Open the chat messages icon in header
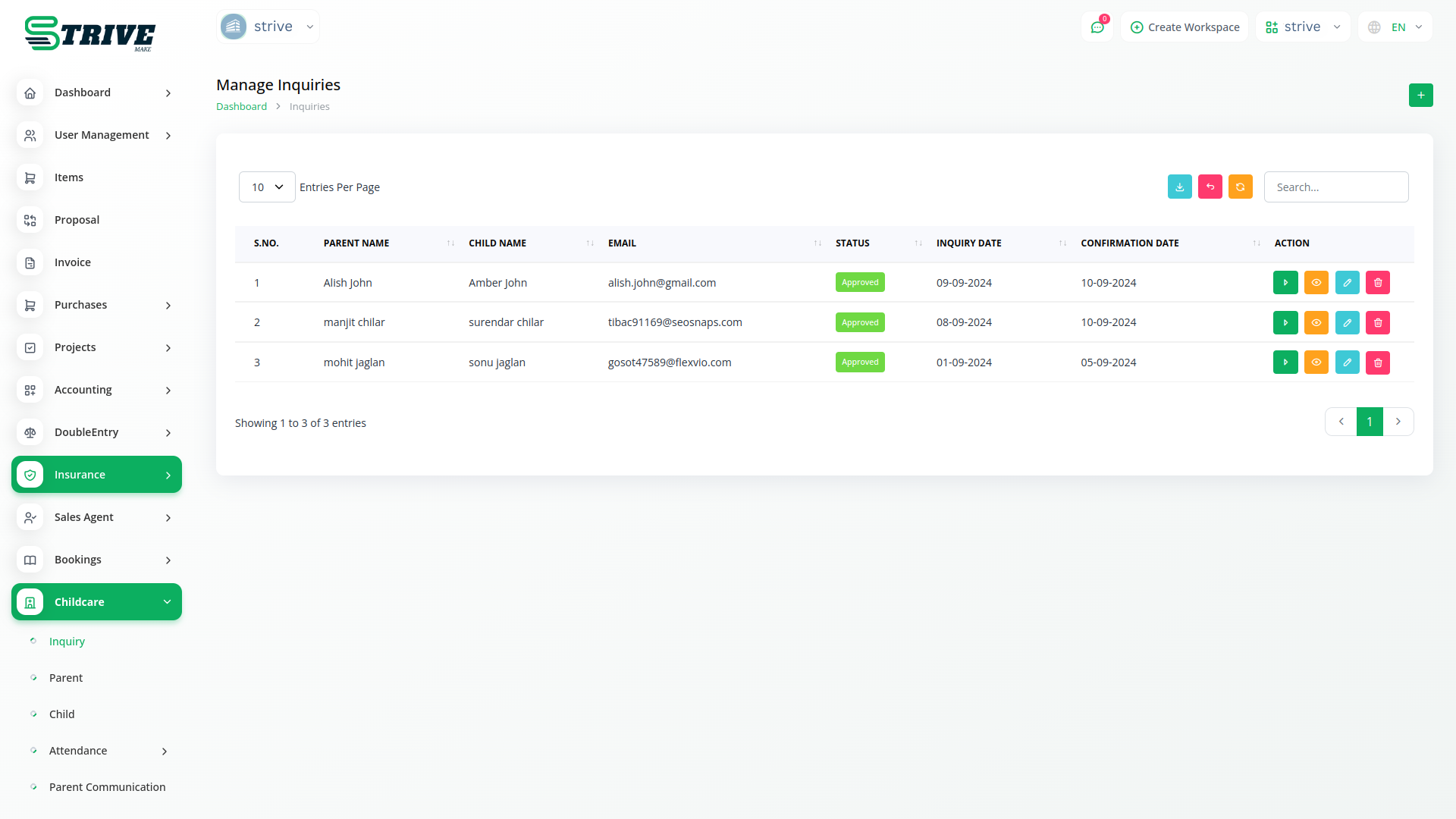The image size is (1456, 819). (x=1097, y=27)
